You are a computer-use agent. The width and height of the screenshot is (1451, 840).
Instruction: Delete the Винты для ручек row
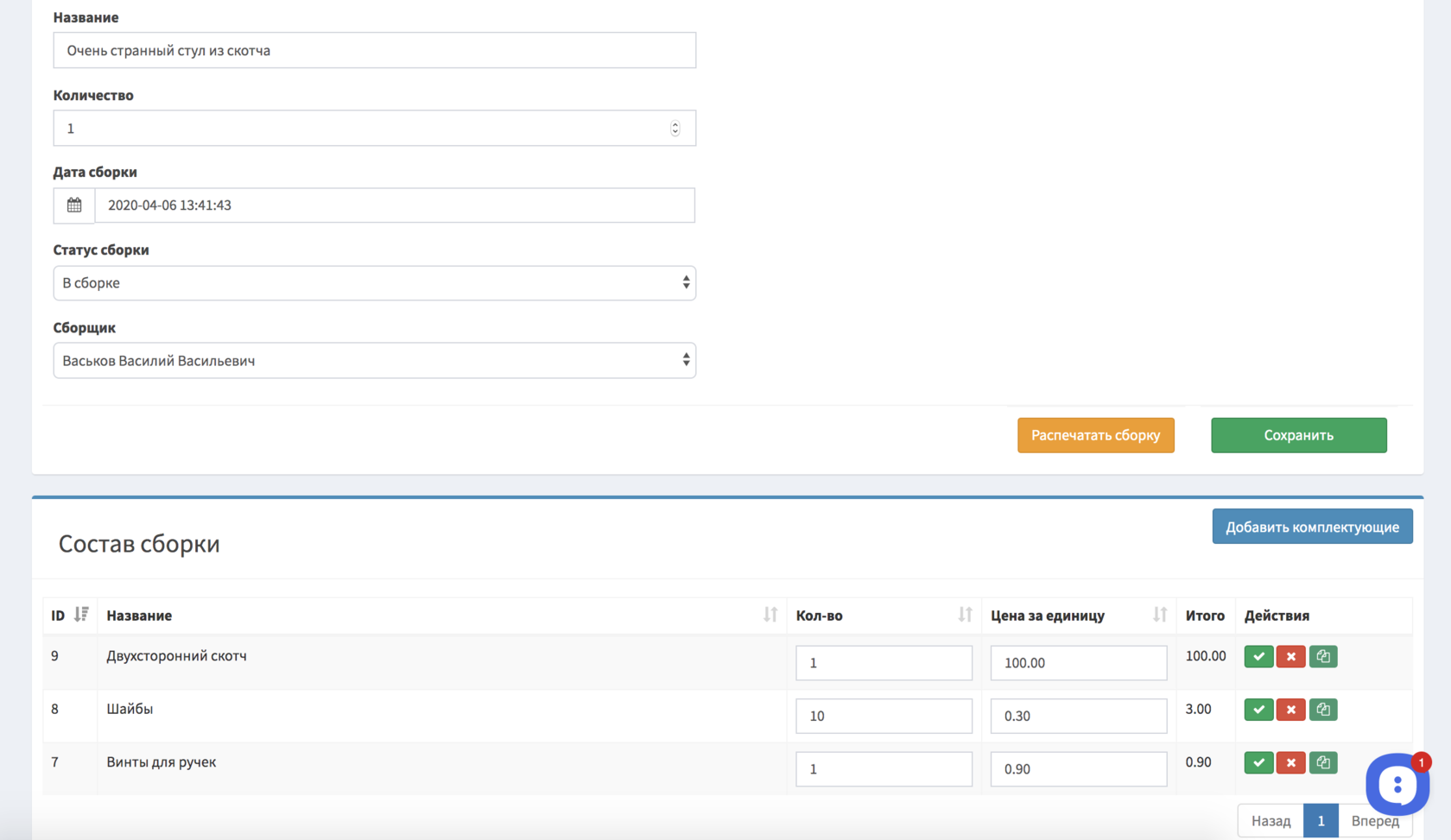coord(1290,762)
